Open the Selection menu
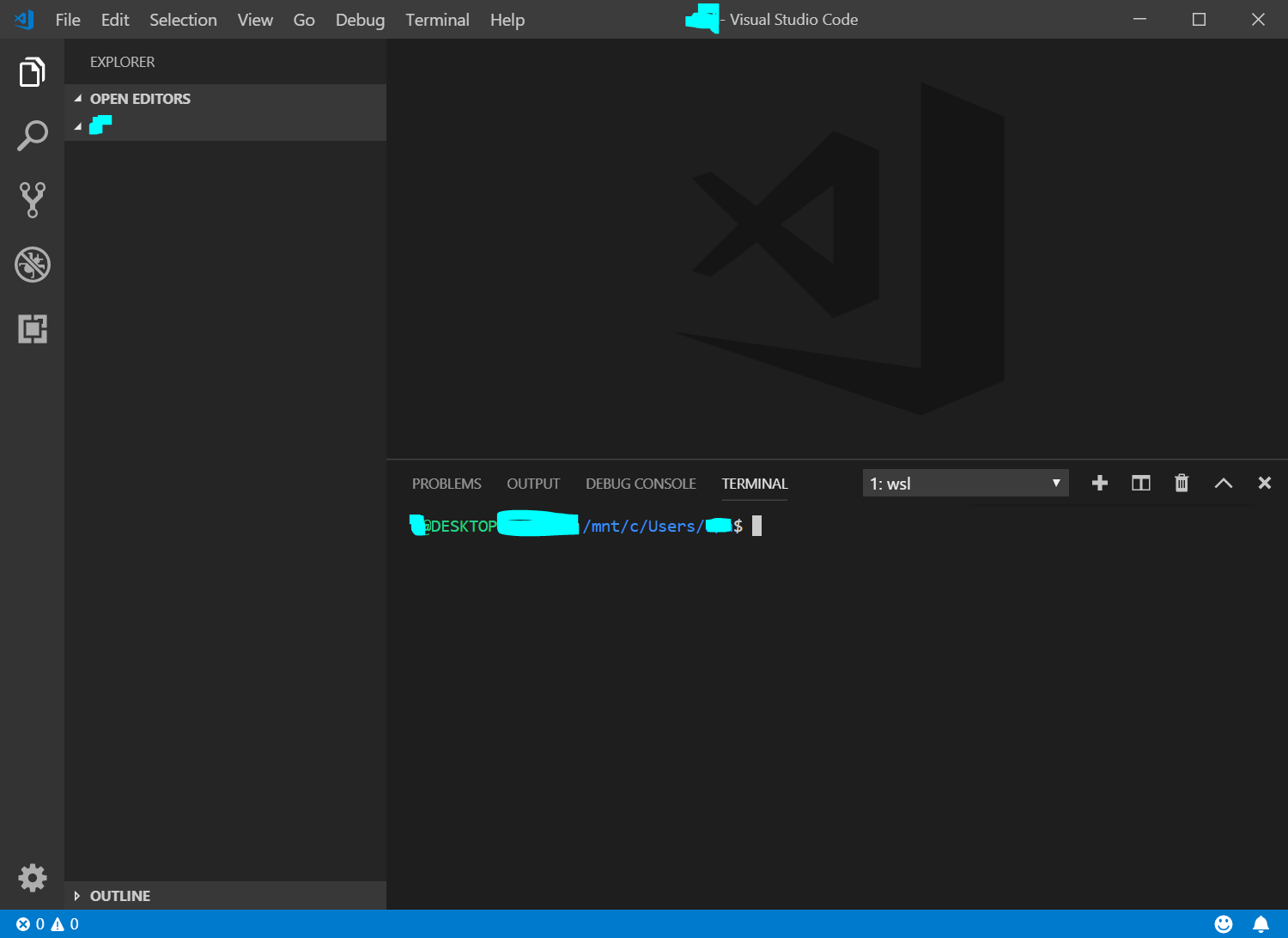1288x938 pixels. 183,20
